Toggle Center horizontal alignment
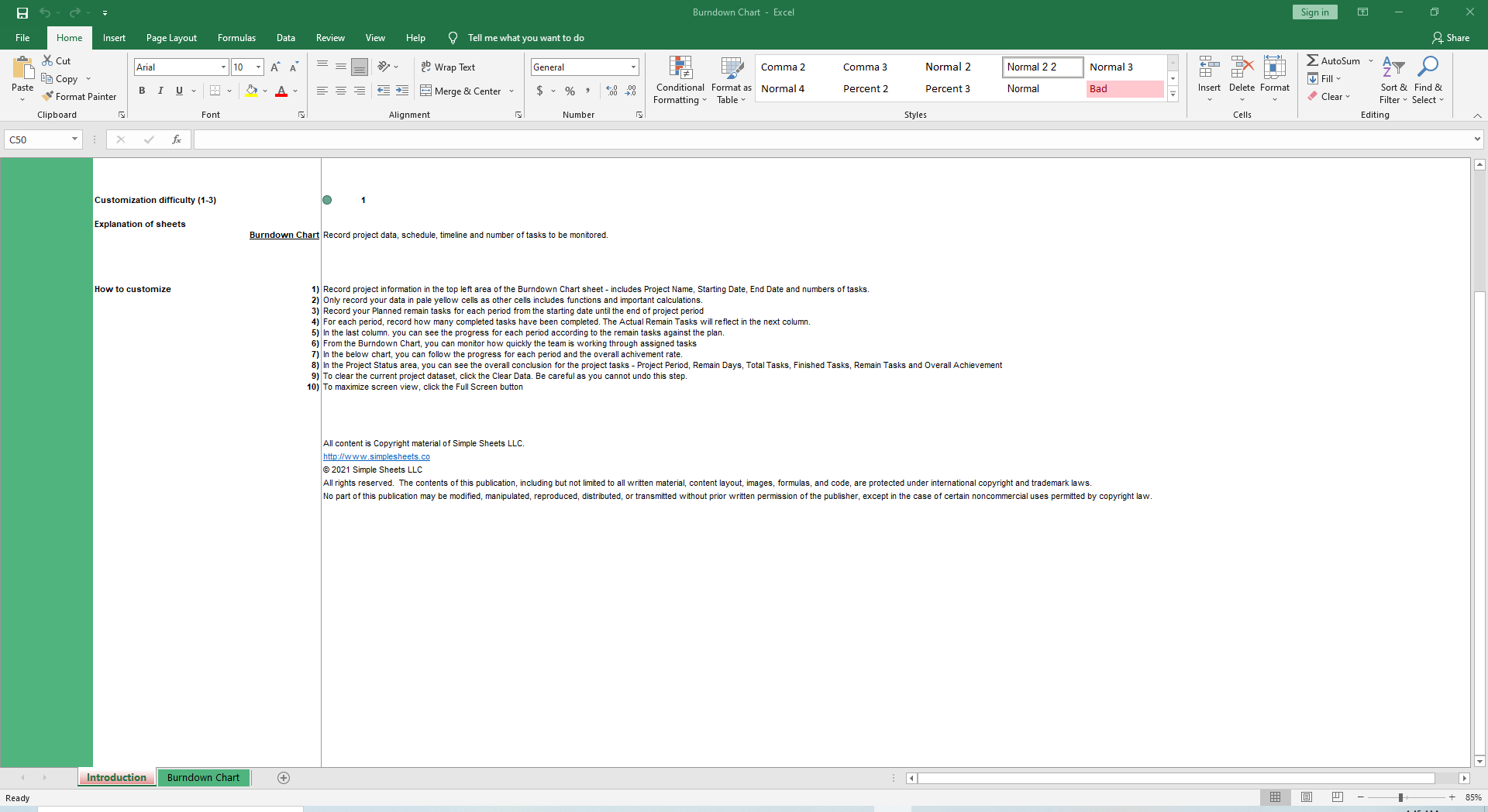1488x812 pixels. coord(341,91)
